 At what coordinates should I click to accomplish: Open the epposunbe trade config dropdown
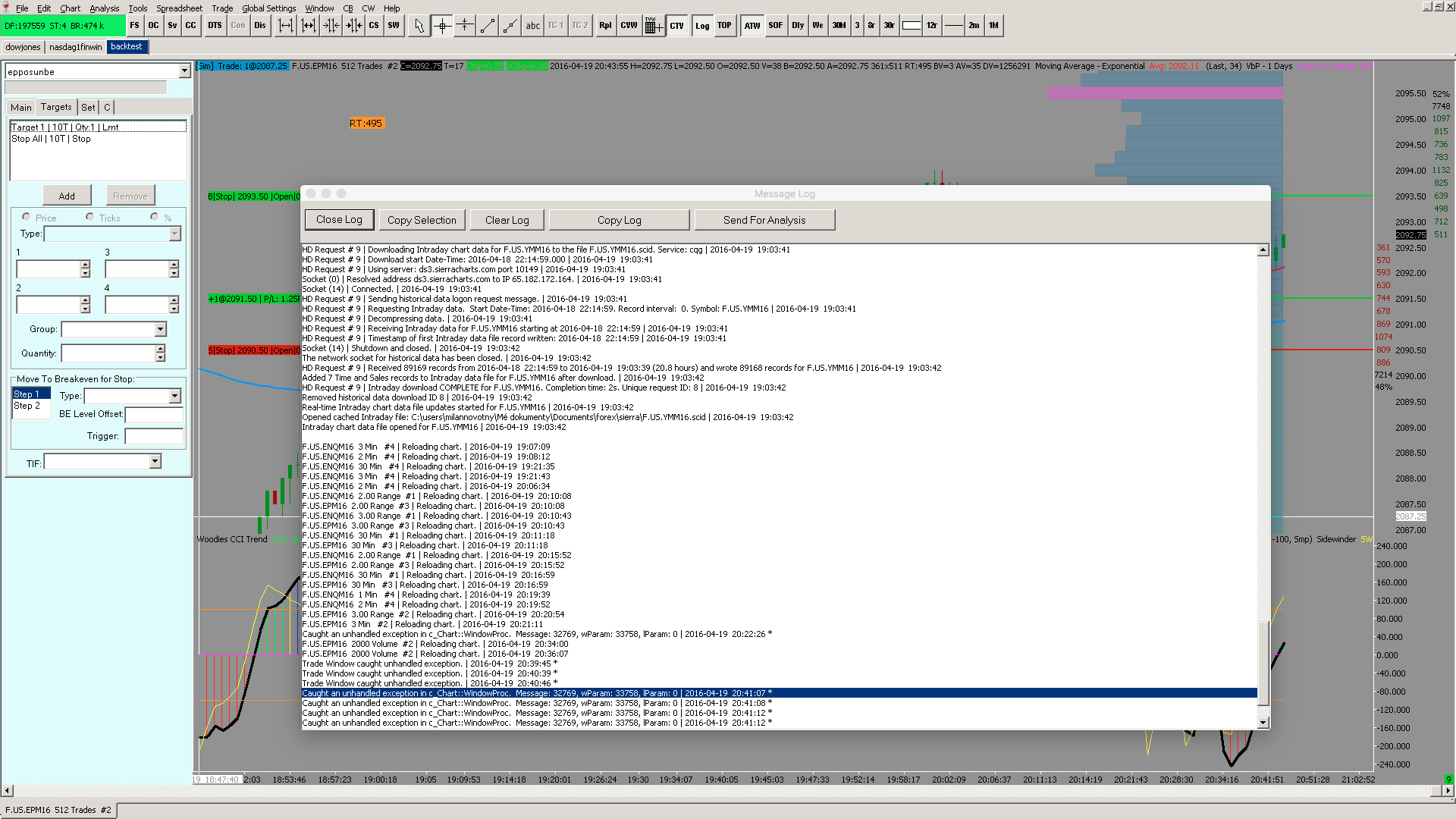click(184, 71)
